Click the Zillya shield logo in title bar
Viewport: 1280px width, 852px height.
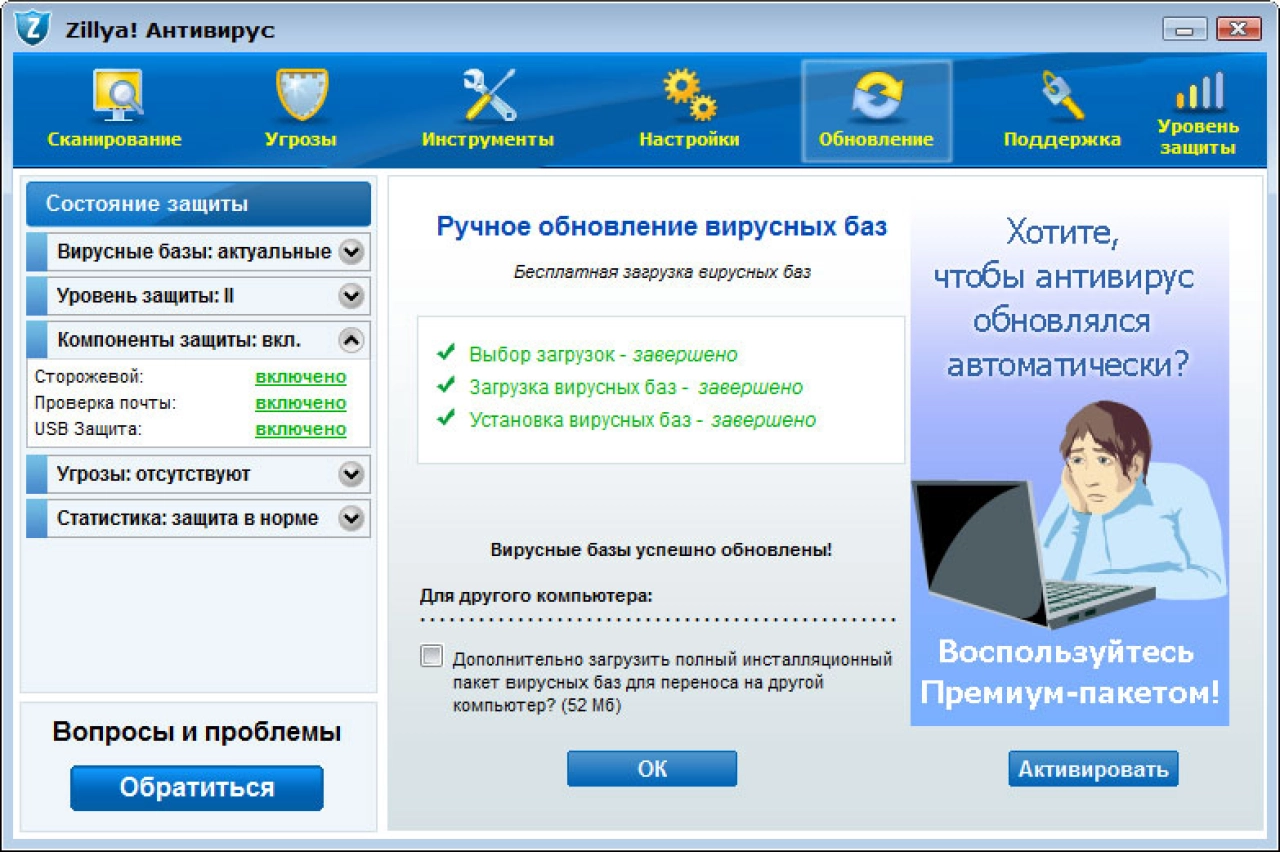(32, 30)
